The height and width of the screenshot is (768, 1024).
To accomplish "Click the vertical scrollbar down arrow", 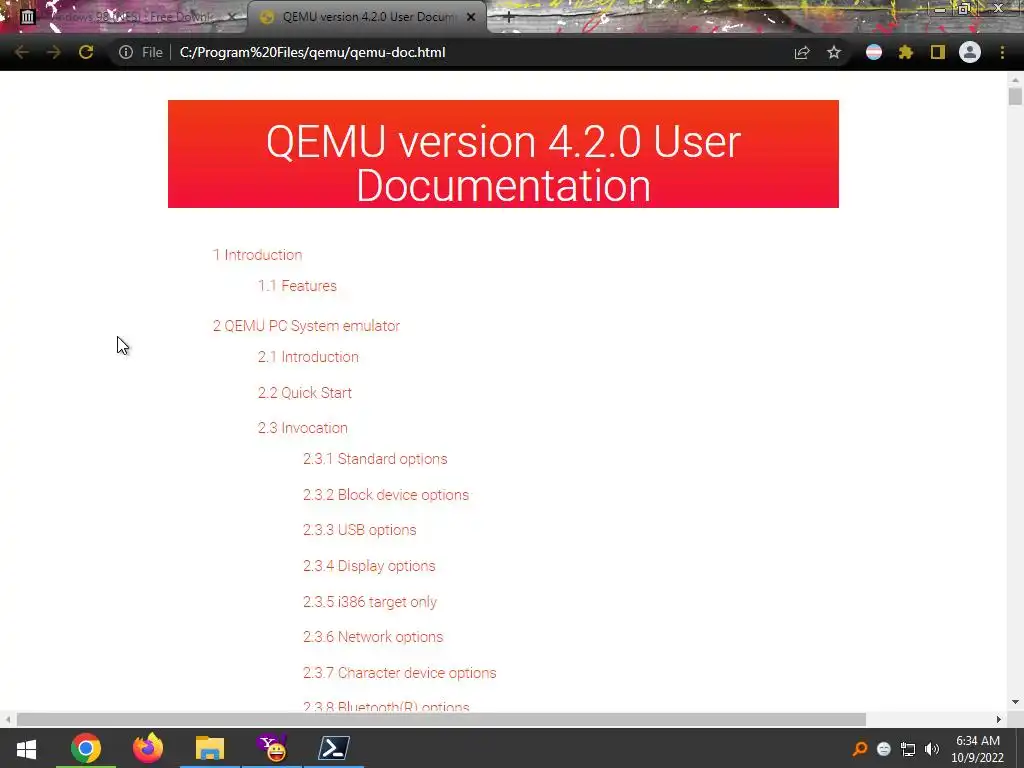I will pos(1015,702).
